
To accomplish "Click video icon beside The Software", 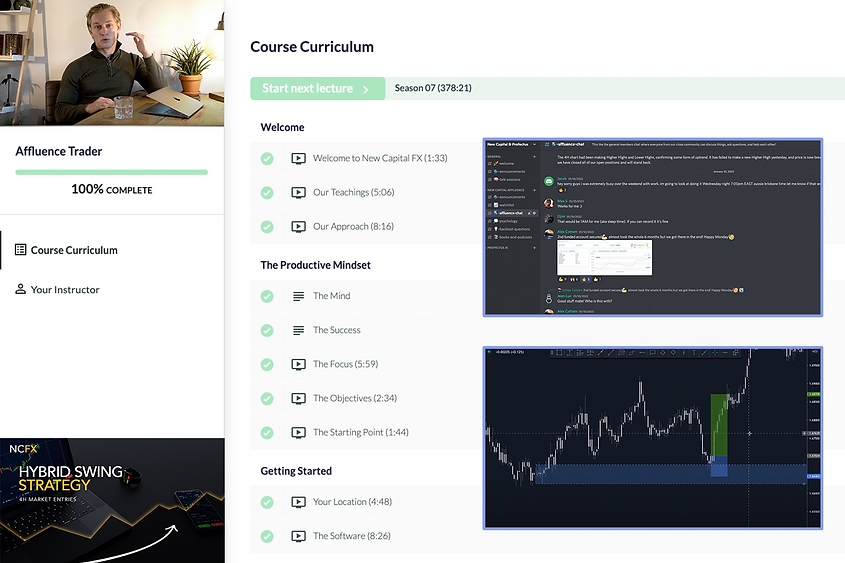I will 299,536.
